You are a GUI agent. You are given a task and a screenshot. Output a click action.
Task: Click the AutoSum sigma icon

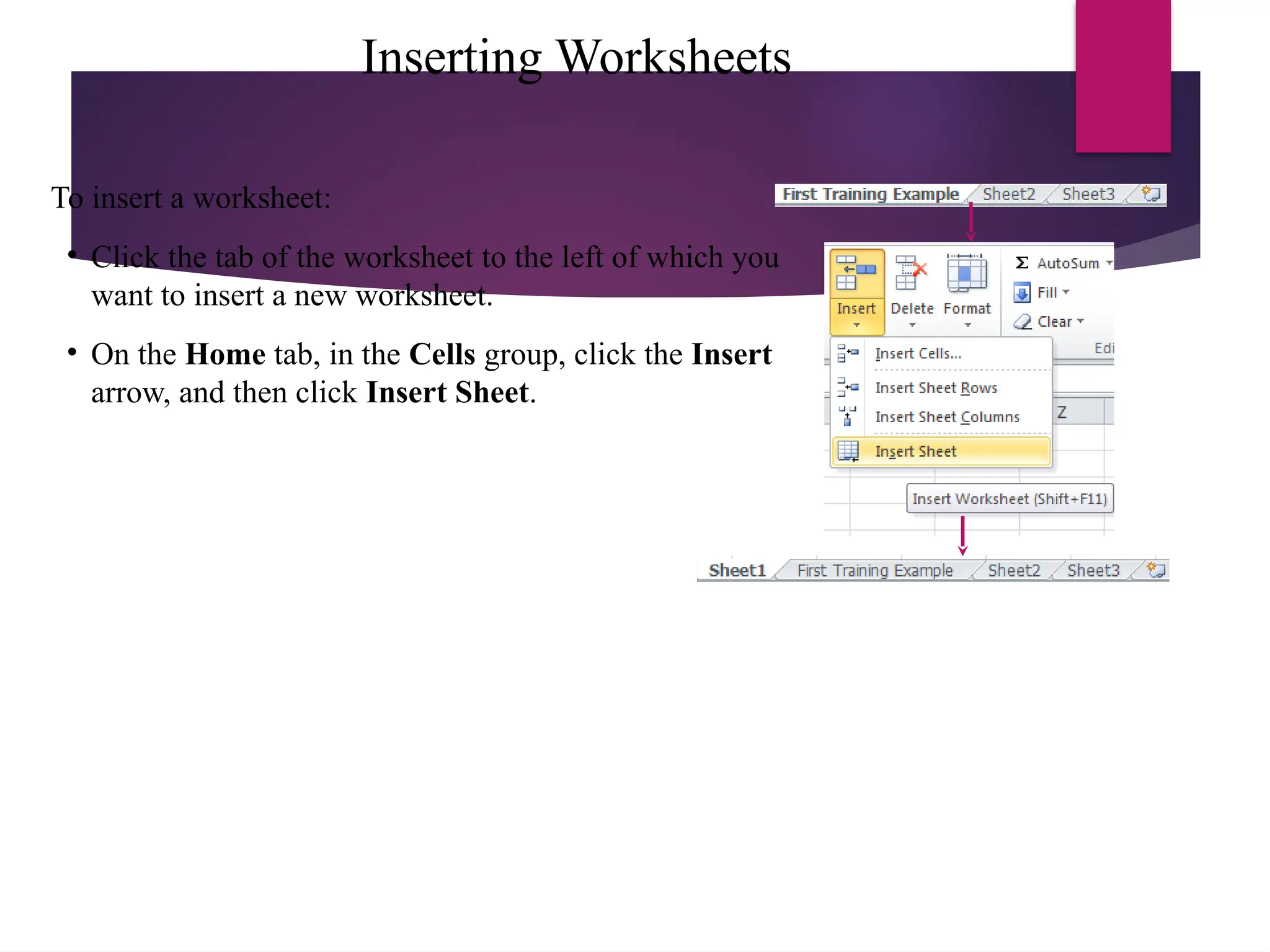click(x=1022, y=263)
